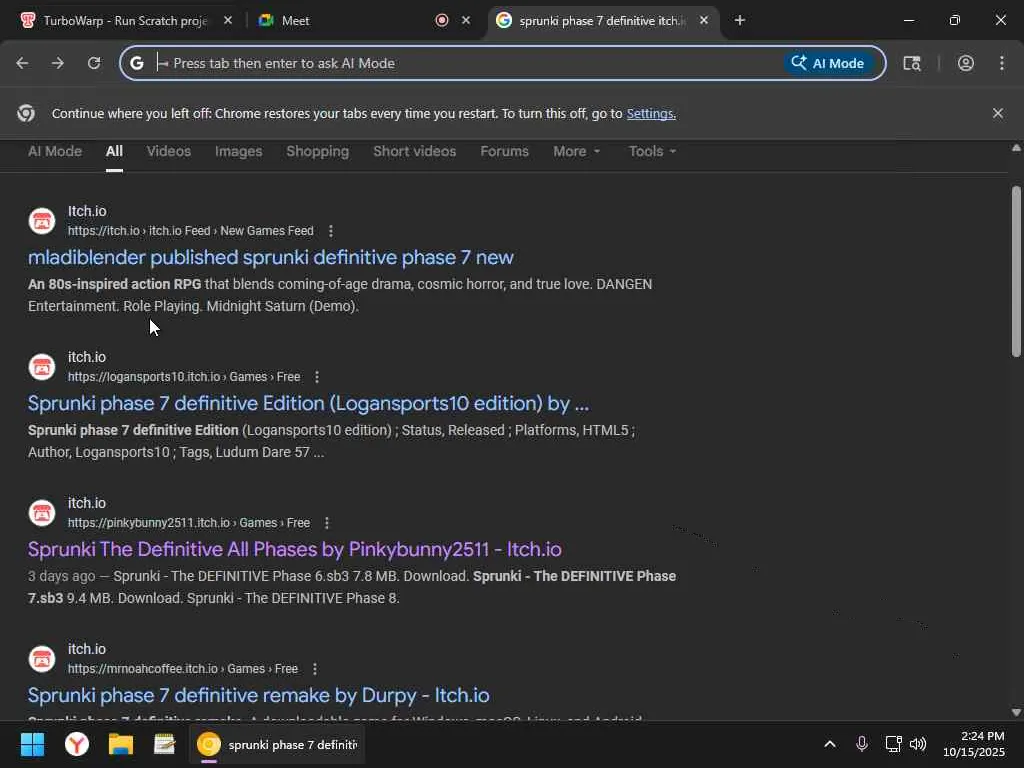This screenshot has width=1024, height=768.
Task: Click itch.io favicon of the Pinkybunny2511 result
Action: click(42, 513)
